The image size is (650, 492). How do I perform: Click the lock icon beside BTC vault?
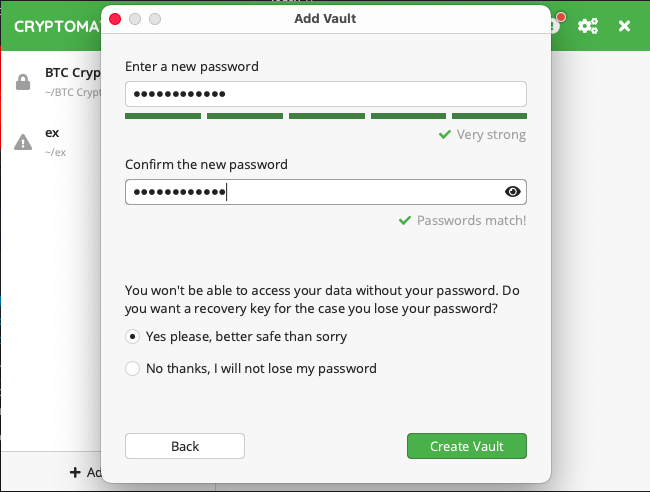pos(22,83)
